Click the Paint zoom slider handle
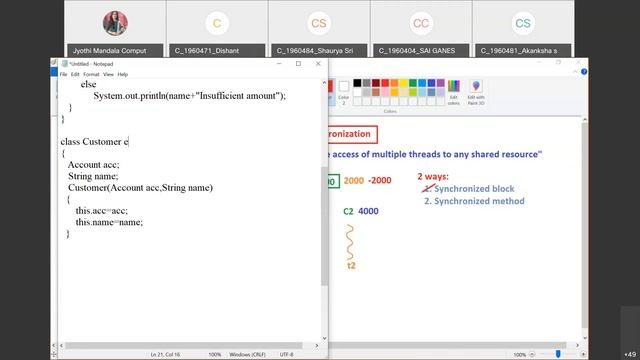This screenshot has height=360, width=640. click(x=558, y=354)
